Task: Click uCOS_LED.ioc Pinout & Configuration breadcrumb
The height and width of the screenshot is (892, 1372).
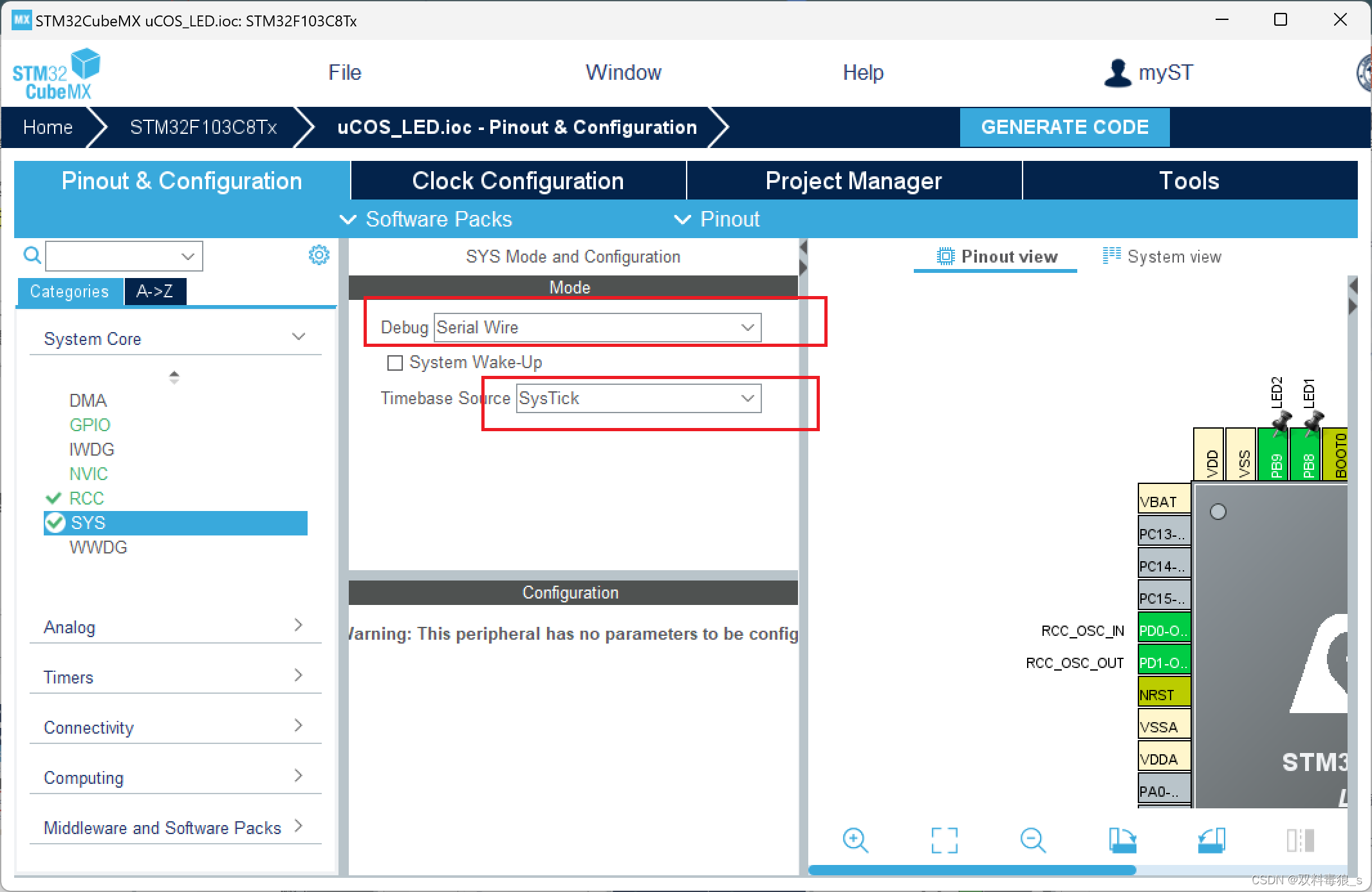Action: click(517, 127)
